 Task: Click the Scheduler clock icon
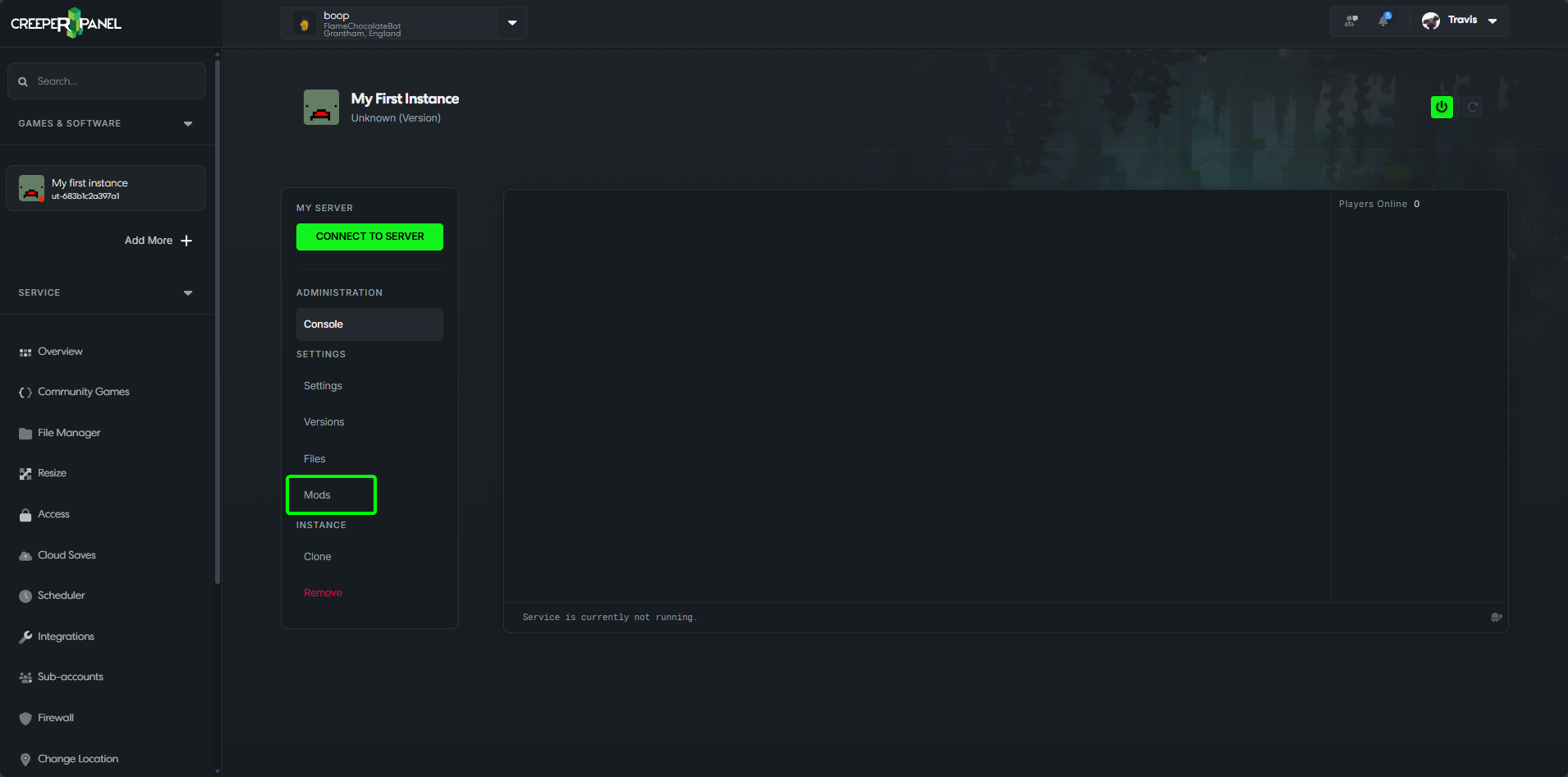point(25,596)
